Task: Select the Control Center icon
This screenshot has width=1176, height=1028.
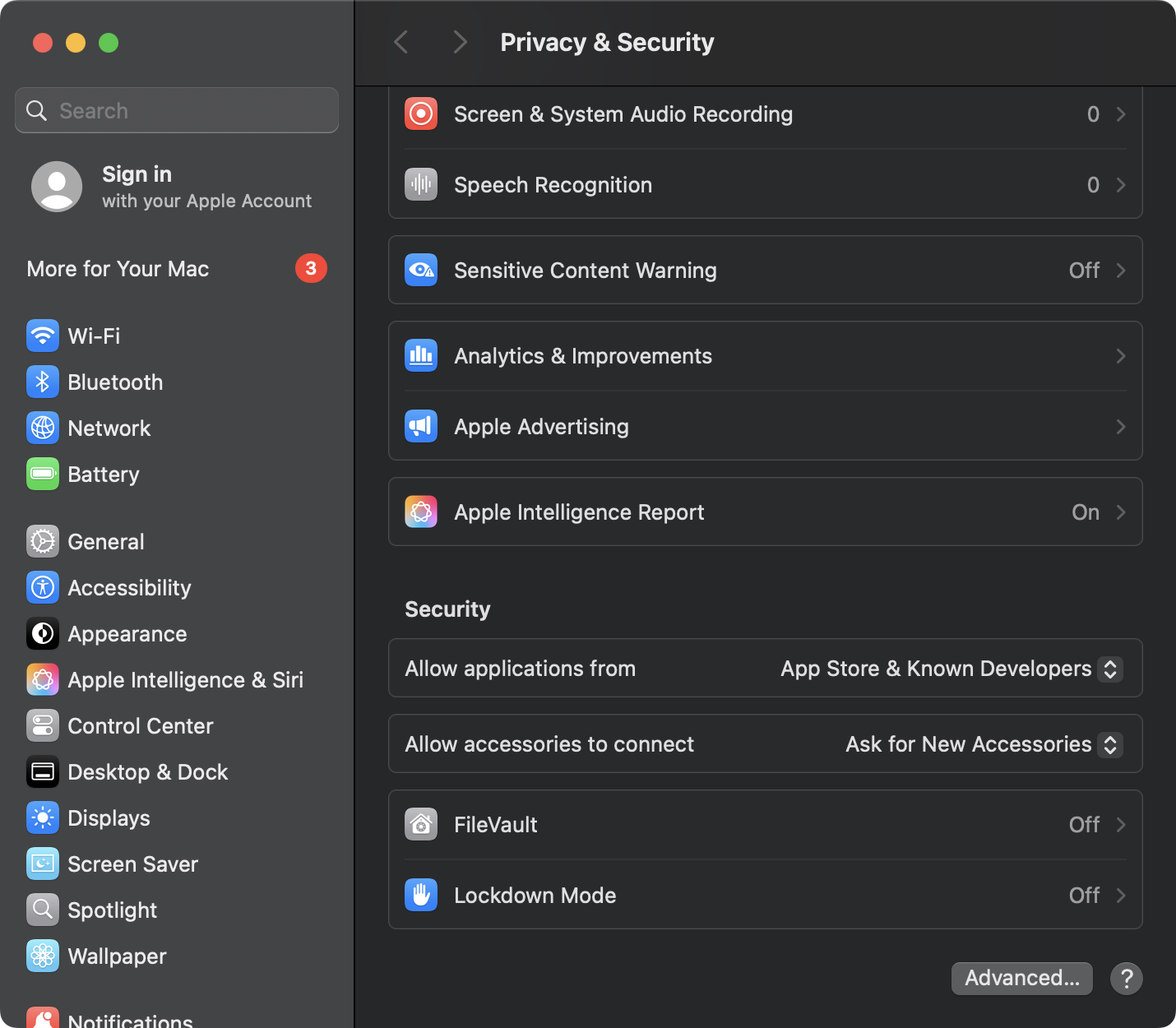Action: pos(43,725)
